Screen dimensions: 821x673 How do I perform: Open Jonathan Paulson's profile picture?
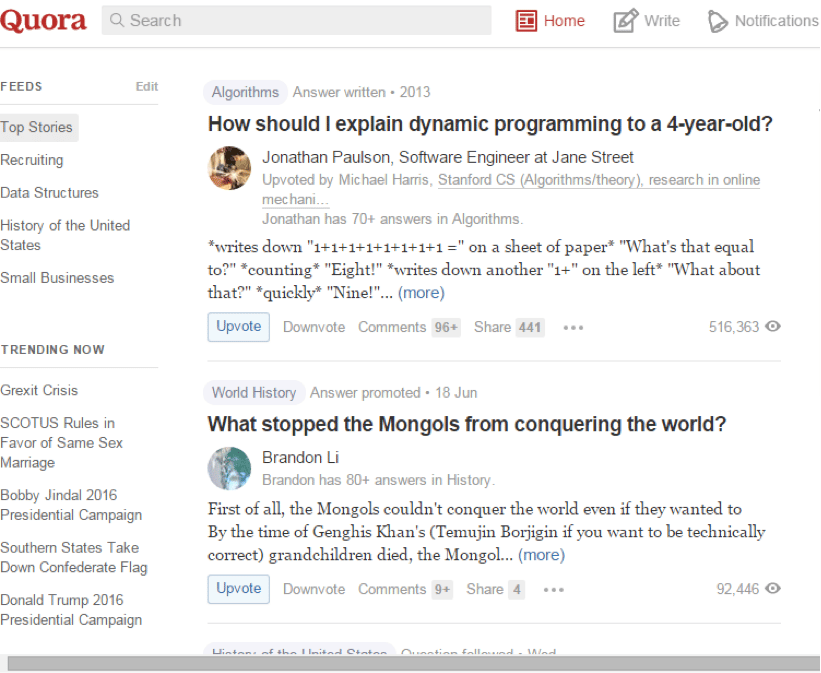coord(229,168)
